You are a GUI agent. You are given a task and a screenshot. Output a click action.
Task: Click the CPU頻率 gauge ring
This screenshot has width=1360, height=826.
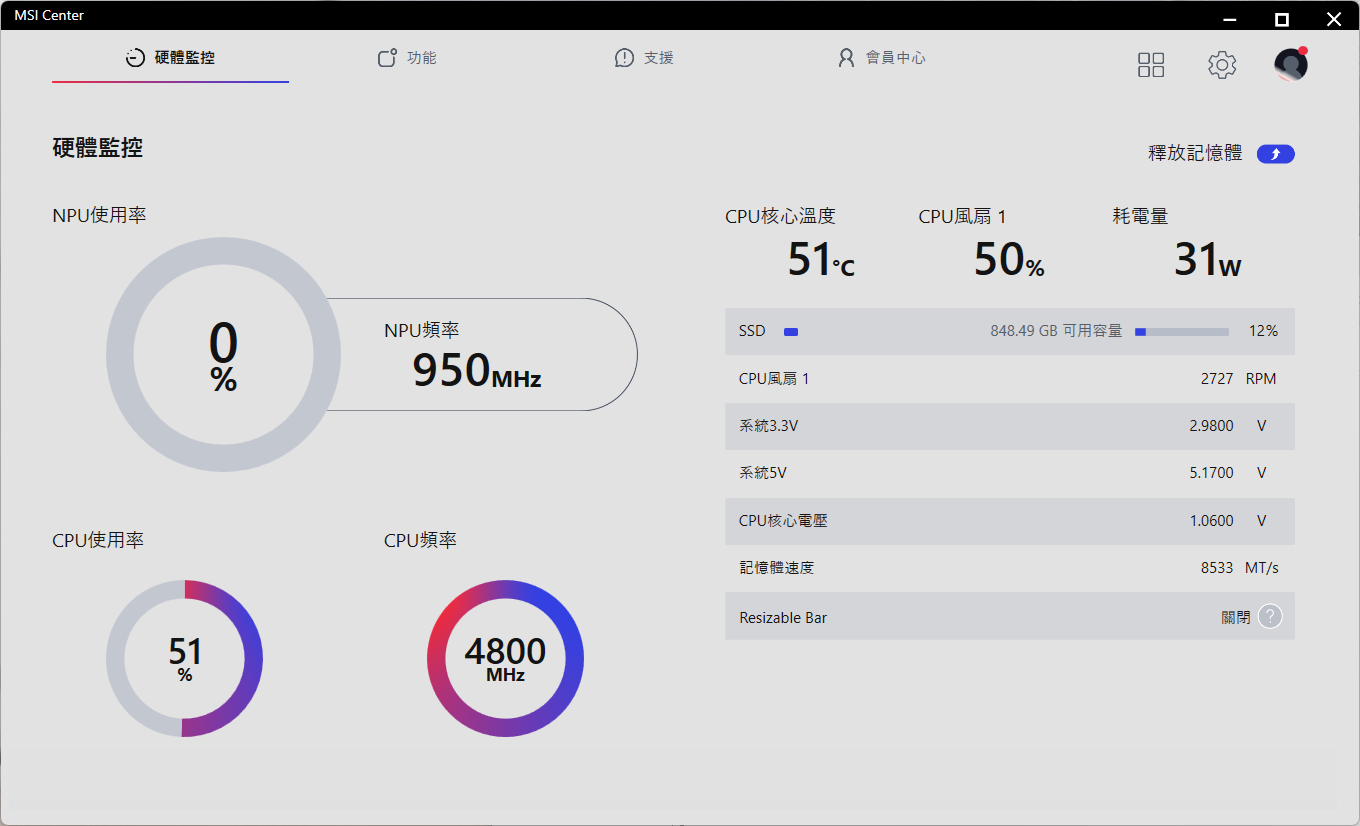click(x=505, y=658)
